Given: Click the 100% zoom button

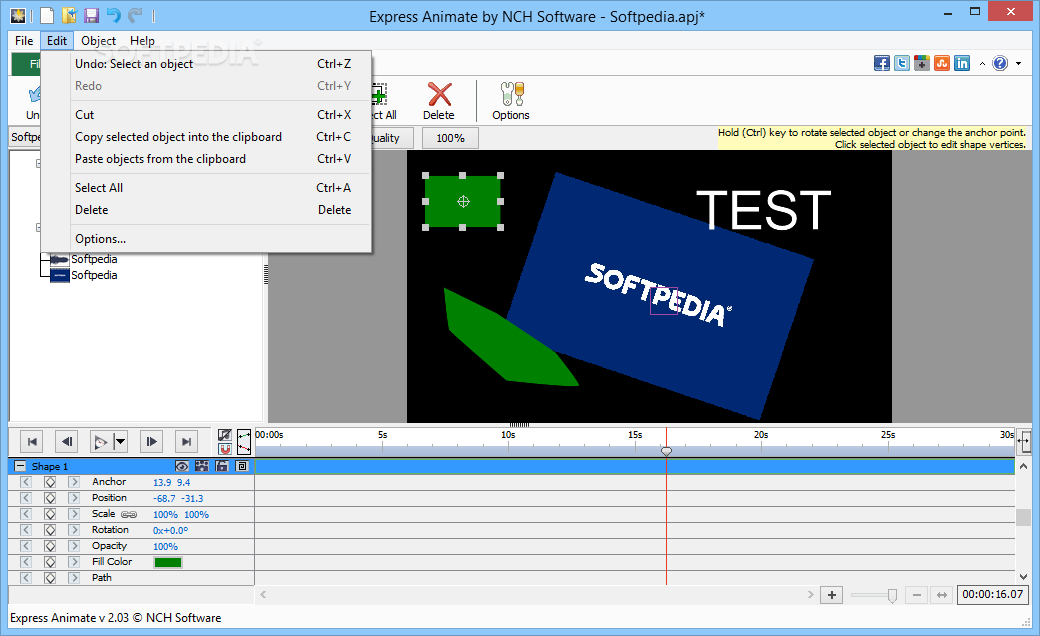Looking at the screenshot, I should coord(450,138).
